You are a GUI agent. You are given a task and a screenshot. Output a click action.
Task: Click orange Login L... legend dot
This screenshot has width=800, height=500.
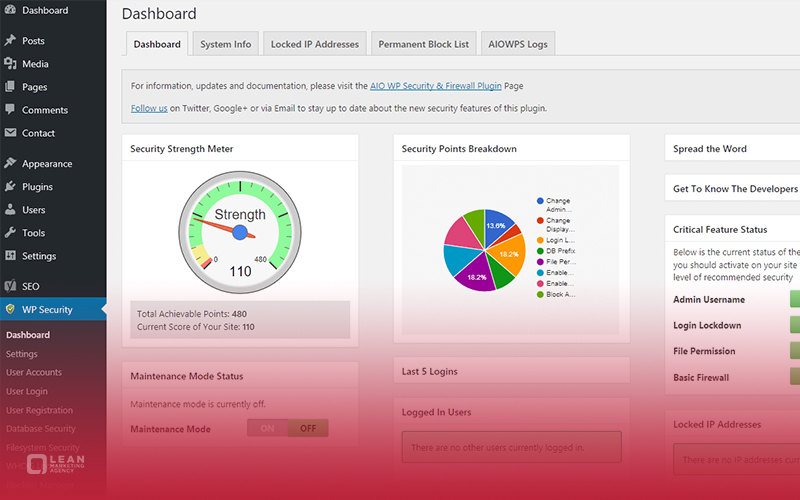pyautogui.click(x=540, y=240)
